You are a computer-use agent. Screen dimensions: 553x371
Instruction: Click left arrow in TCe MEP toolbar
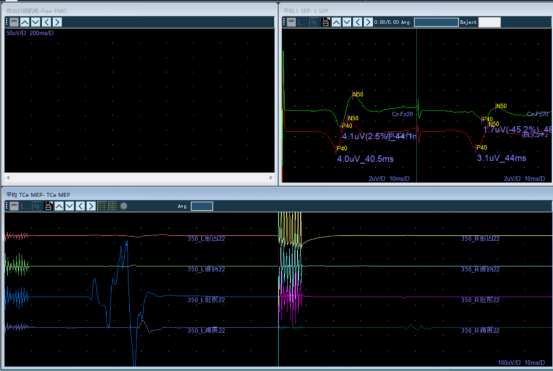pos(80,206)
